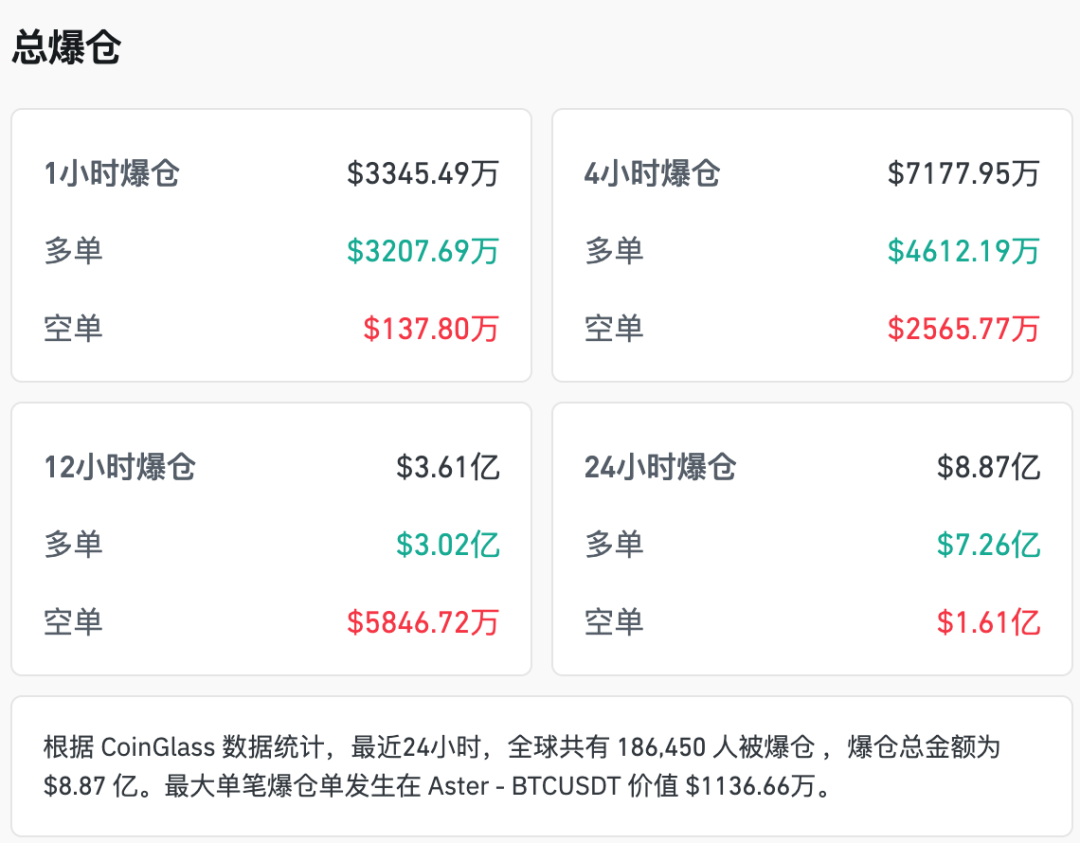The width and height of the screenshot is (1080, 843).
Task: Click 4-hour short value $2565.77万
Action: click(x=963, y=328)
